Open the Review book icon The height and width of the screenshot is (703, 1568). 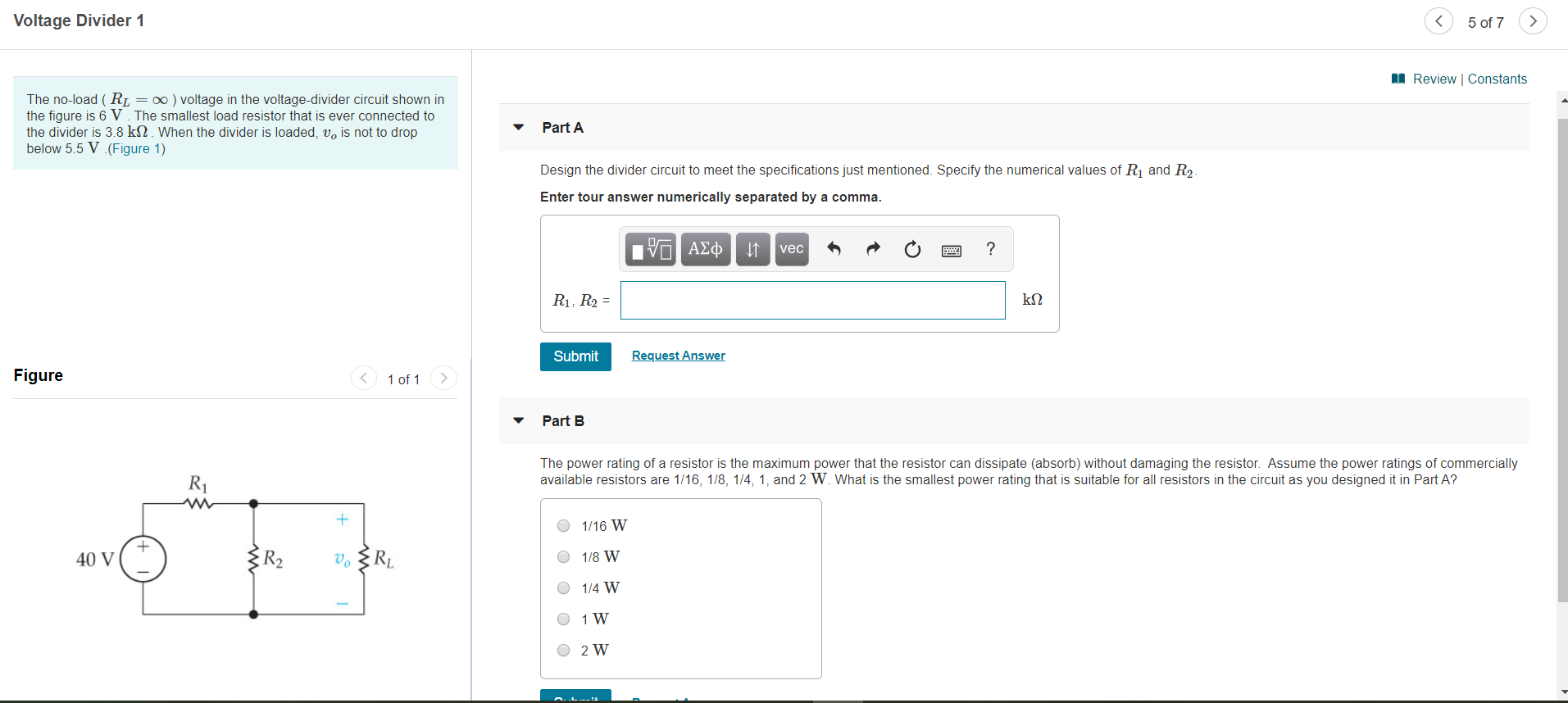[1398, 79]
